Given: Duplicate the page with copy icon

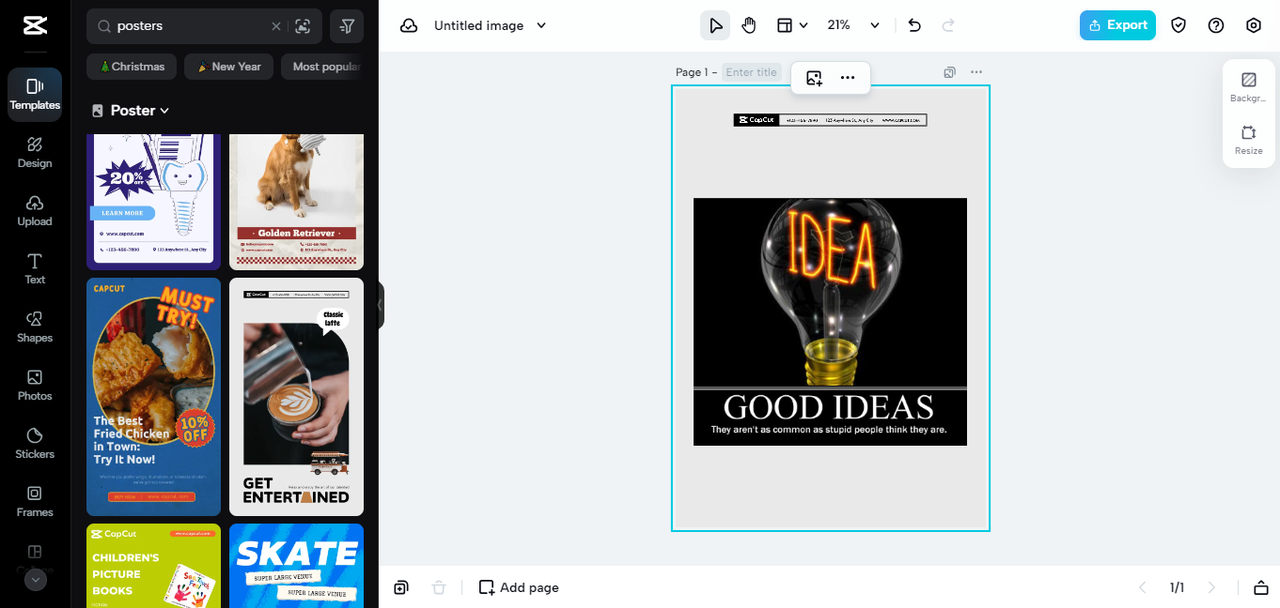Looking at the screenshot, I should (x=950, y=72).
